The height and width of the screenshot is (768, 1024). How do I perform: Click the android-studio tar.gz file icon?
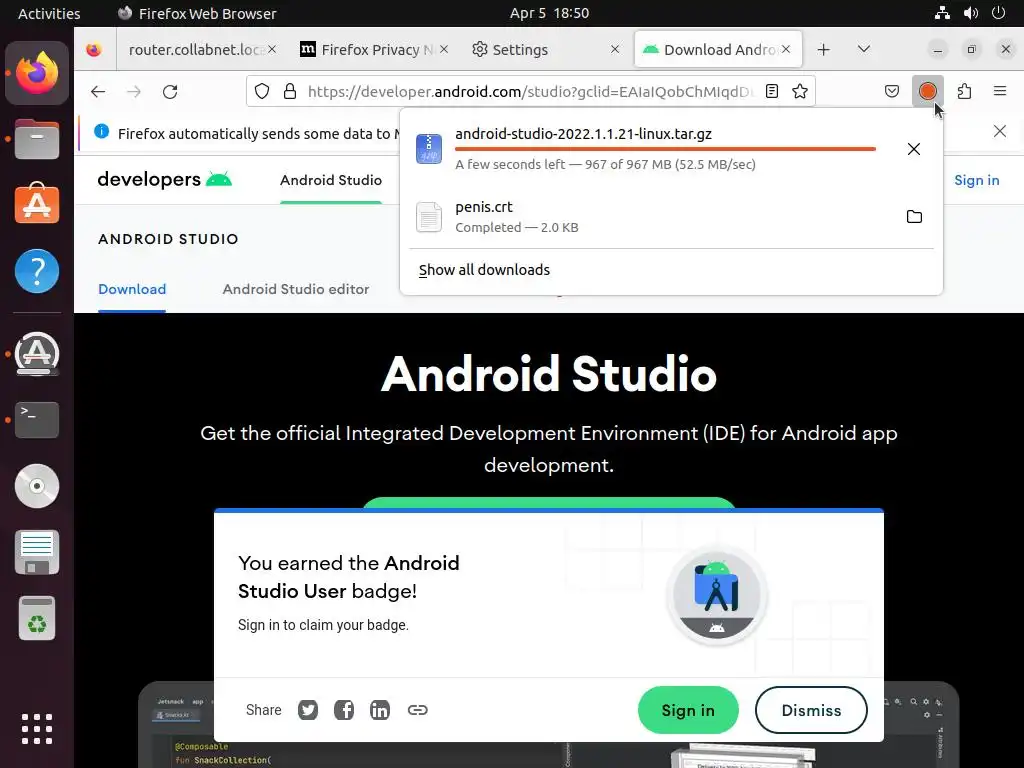coord(429,149)
